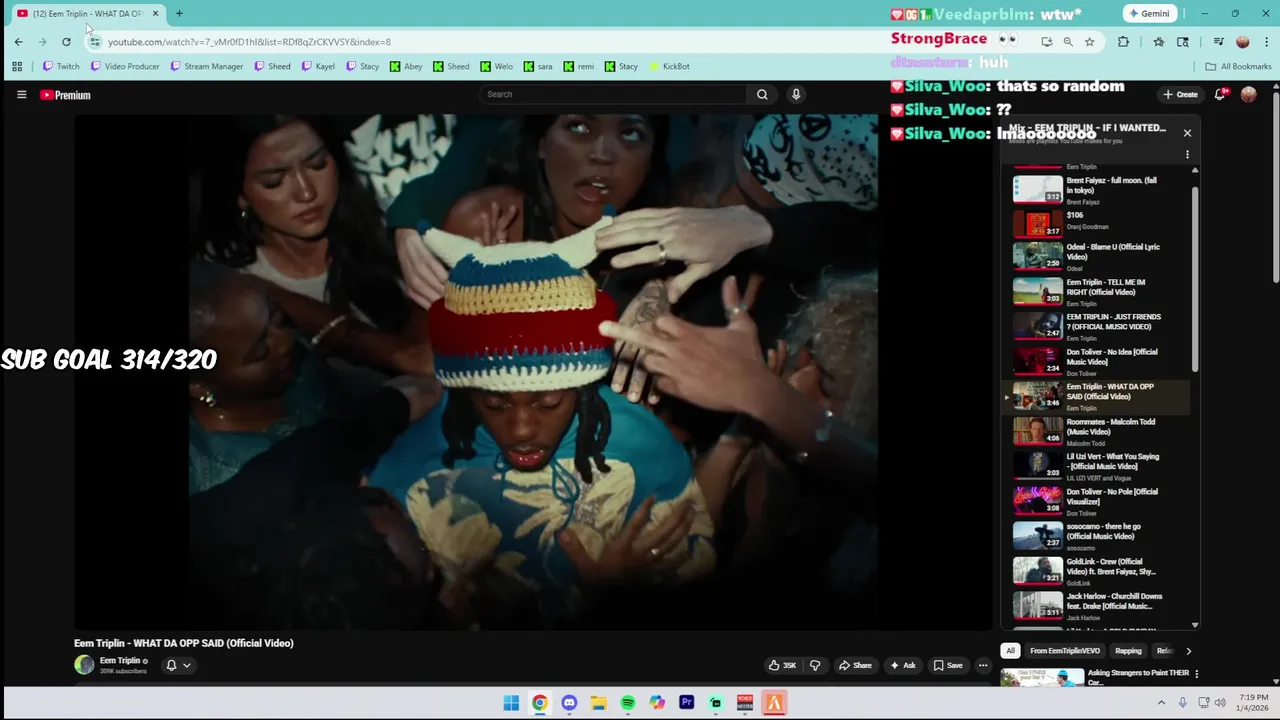Open the YouTube account avatar menu
The image size is (1280, 720).
click(1248, 94)
